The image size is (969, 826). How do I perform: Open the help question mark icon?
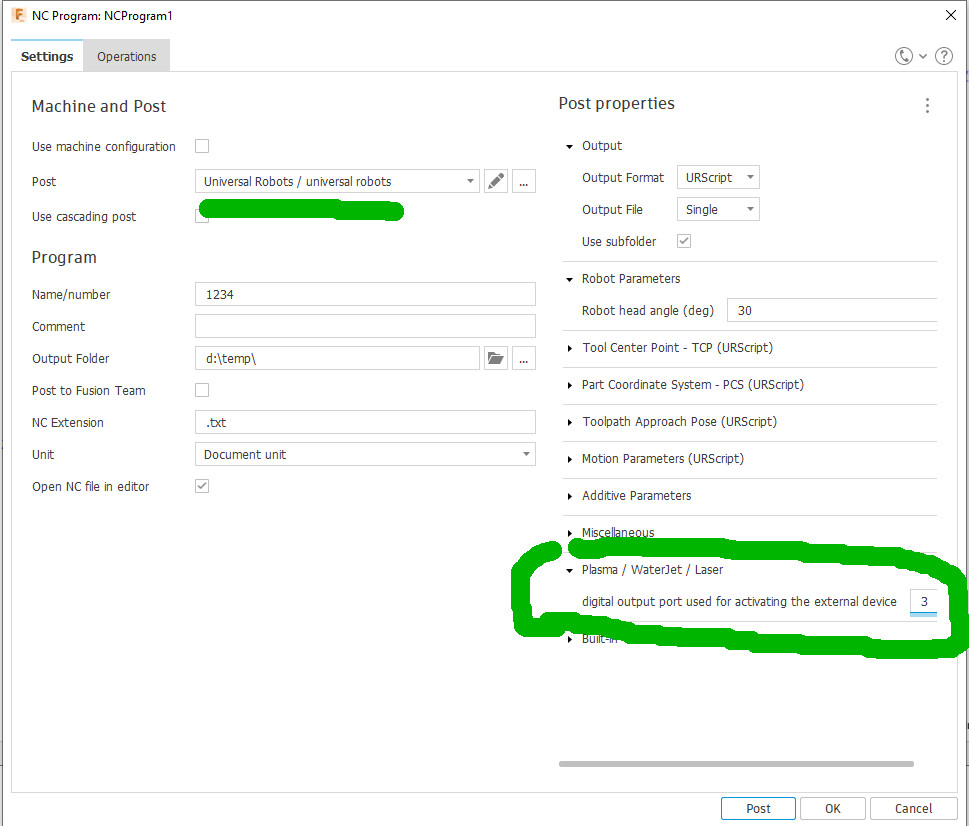(943, 56)
